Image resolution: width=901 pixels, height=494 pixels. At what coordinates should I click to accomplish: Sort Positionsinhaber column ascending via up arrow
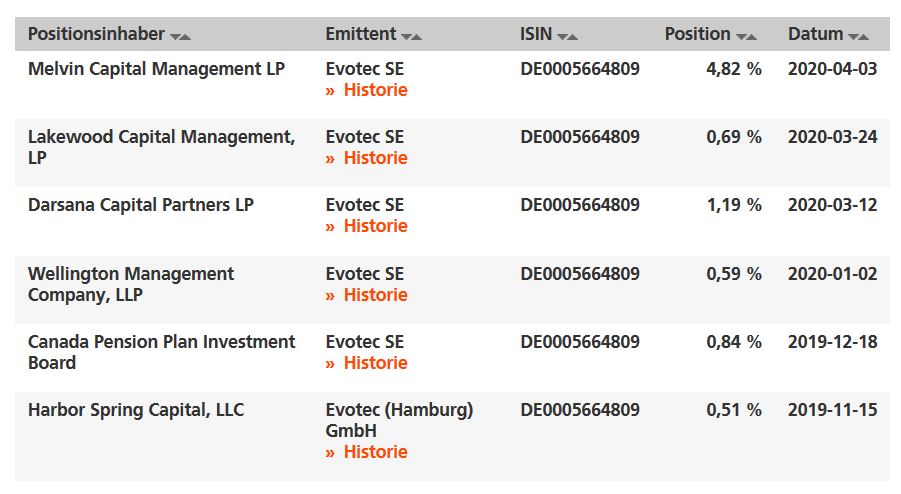pos(185,36)
